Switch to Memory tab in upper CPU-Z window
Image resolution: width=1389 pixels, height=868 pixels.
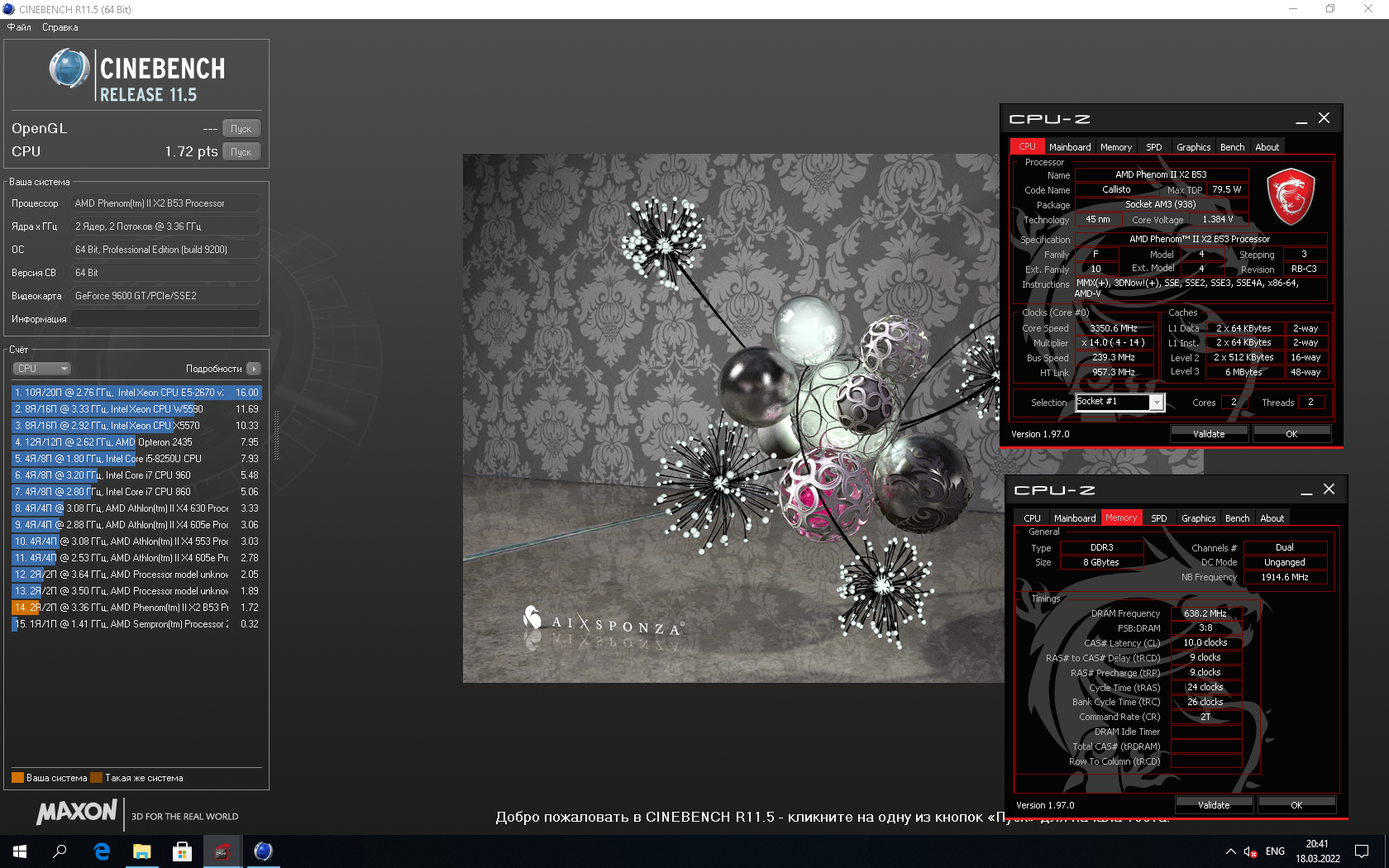click(x=1116, y=147)
